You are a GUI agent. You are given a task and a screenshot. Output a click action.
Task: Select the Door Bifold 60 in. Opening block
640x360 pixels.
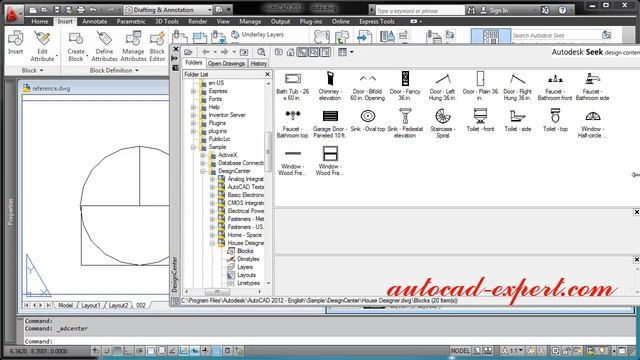coord(367,86)
